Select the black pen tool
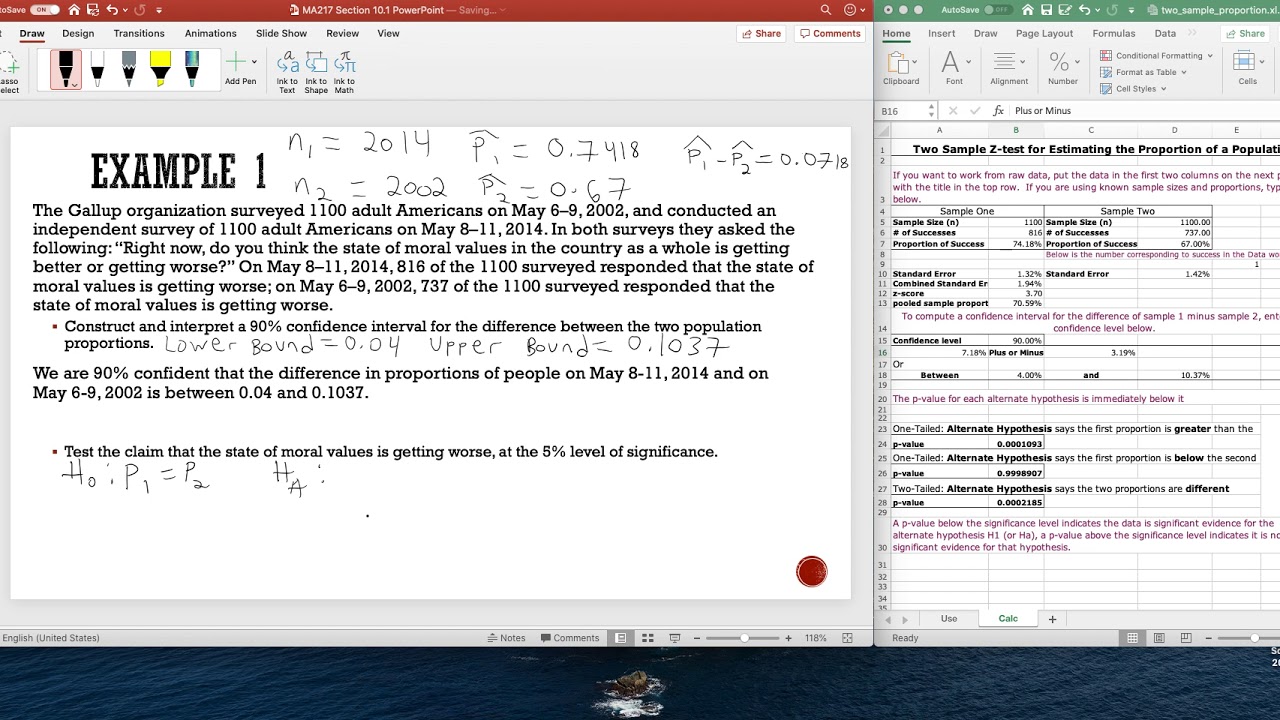Viewport: 1280px width, 720px height. point(66,69)
